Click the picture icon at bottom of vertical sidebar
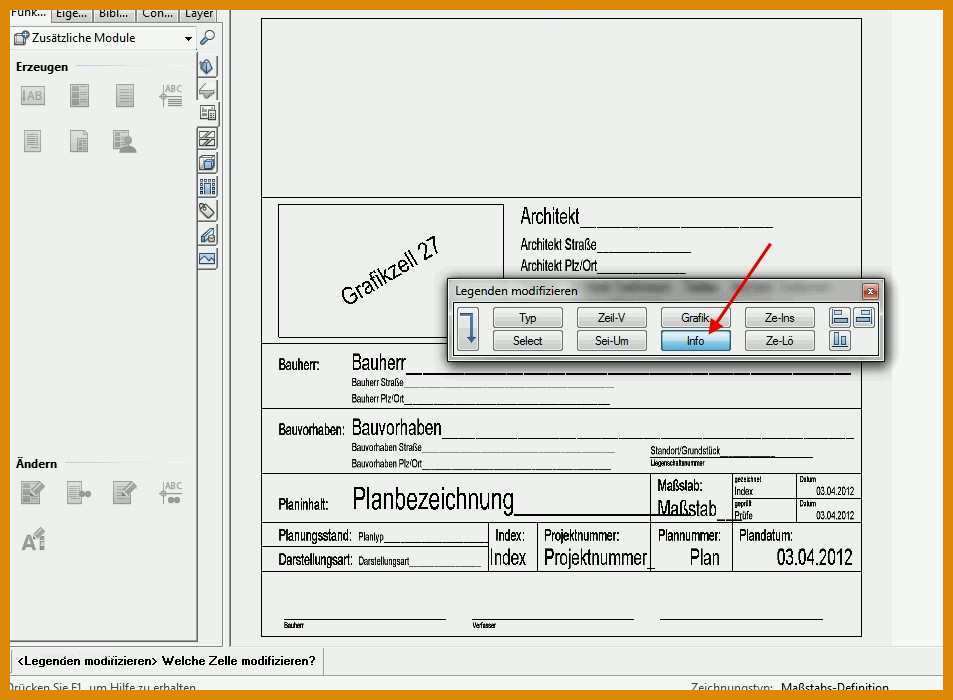Screen dimensions: 953x700 coord(207,258)
